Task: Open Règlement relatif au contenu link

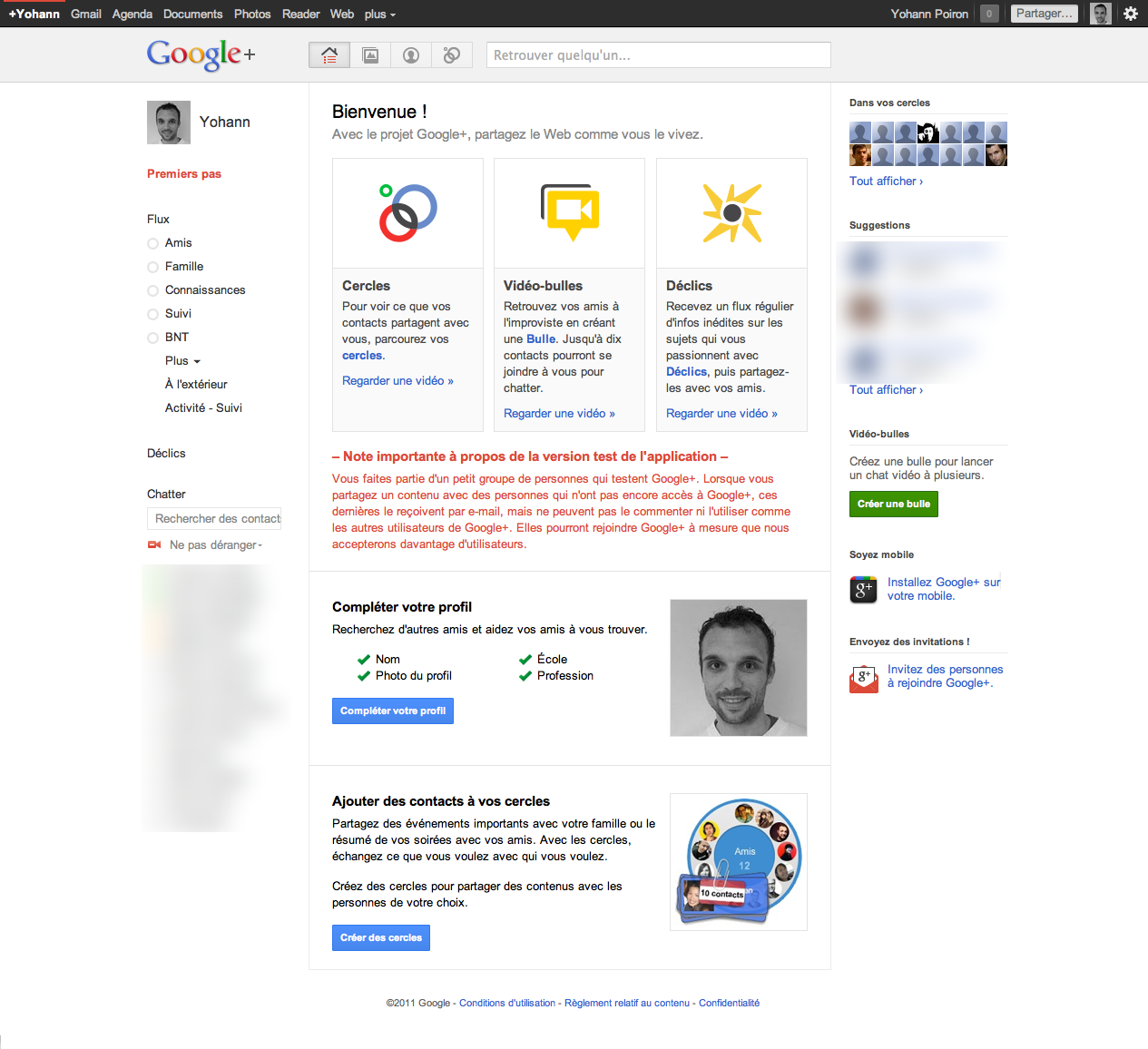Action: [627, 1004]
